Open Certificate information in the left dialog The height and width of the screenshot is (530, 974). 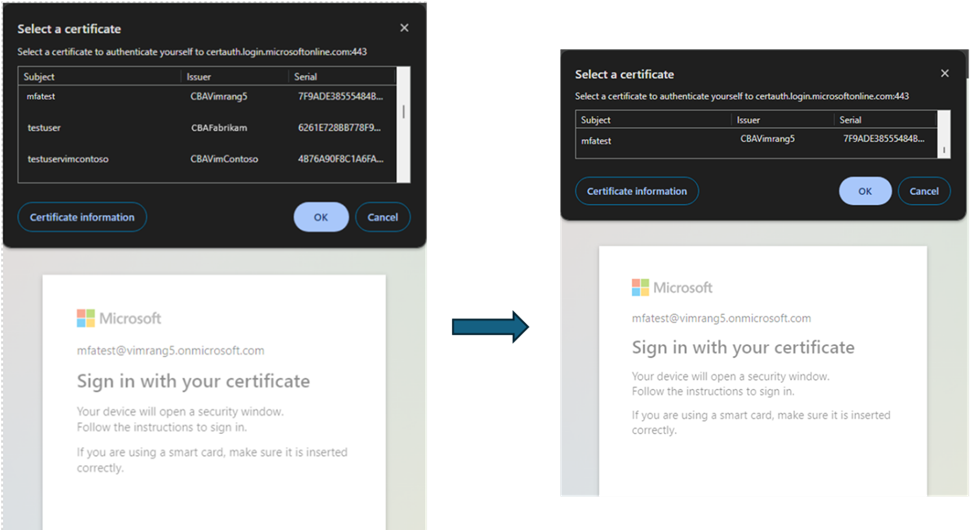pos(82,217)
